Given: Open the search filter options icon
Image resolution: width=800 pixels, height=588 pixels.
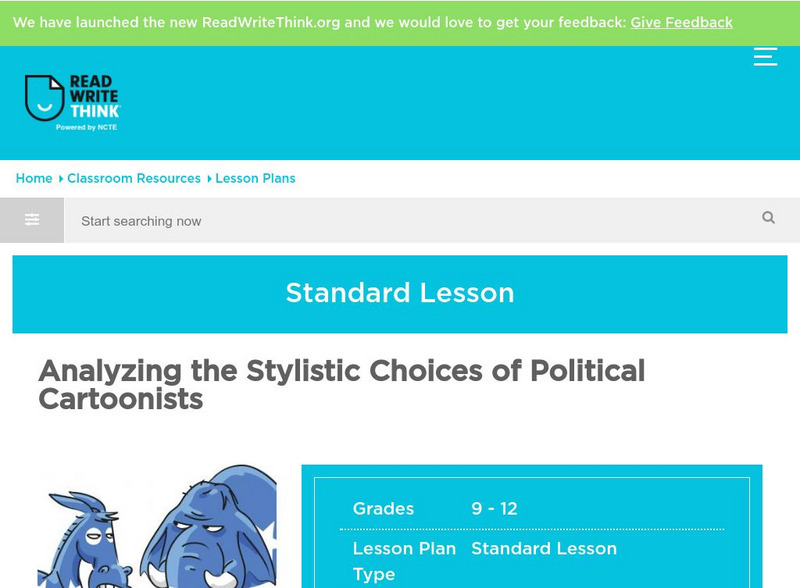Looking at the screenshot, I should (32, 220).
